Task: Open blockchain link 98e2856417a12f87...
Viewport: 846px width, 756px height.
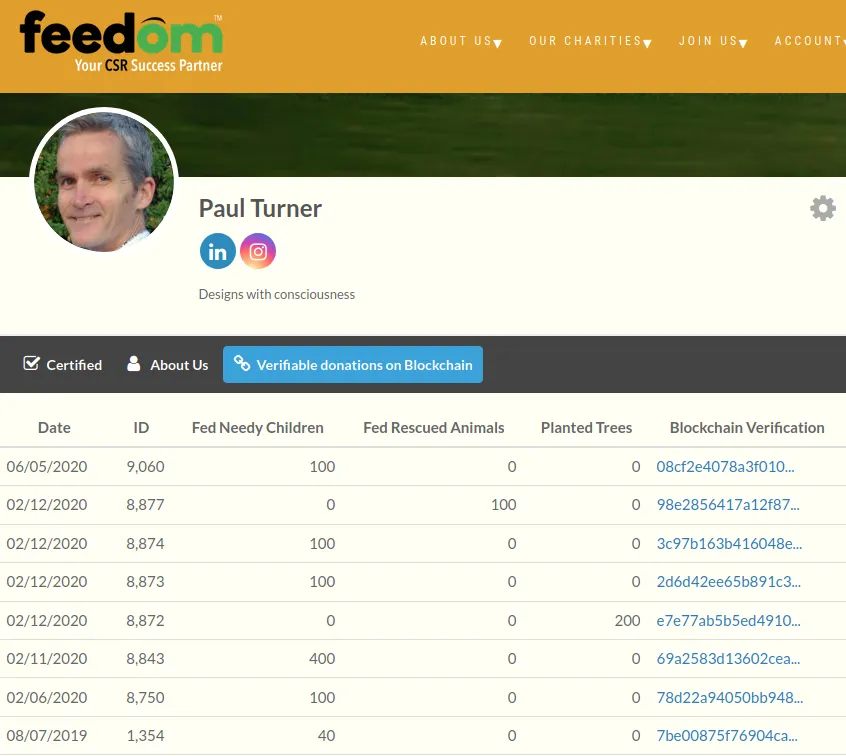Action: (x=728, y=505)
